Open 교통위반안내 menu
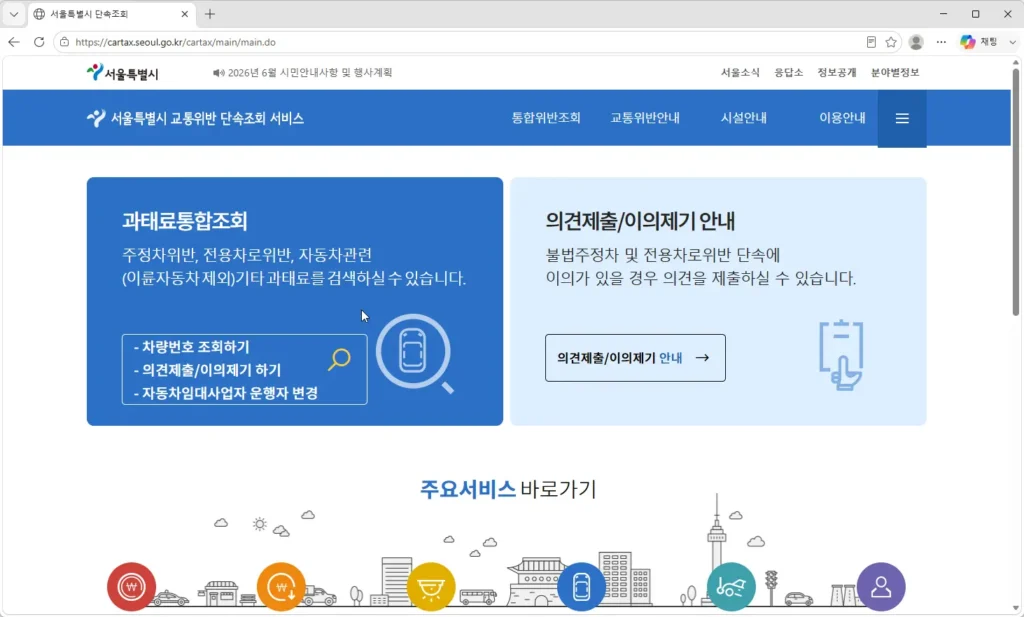Screen dimensions: 1024x617 [x=645, y=118]
